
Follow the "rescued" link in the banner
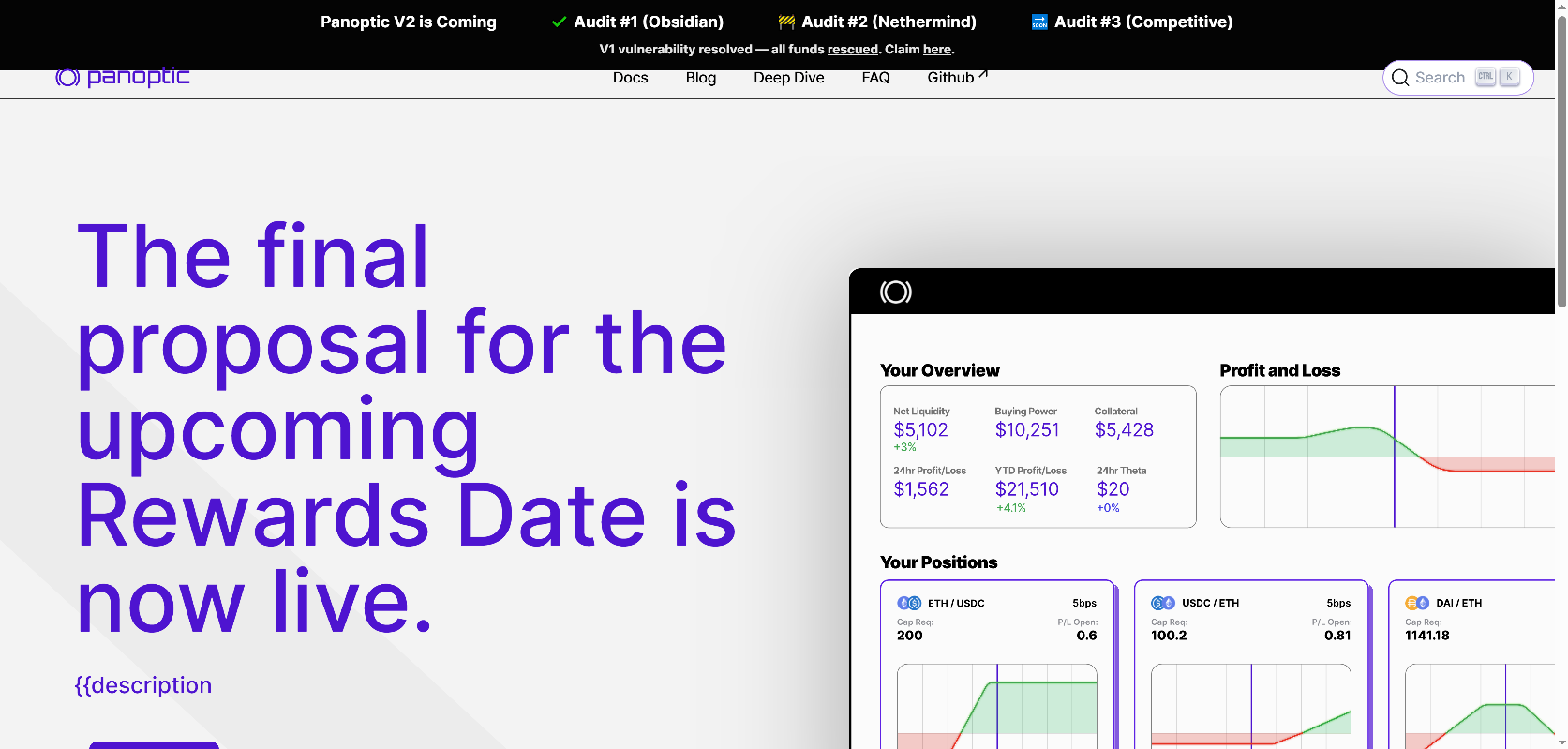tap(853, 49)
